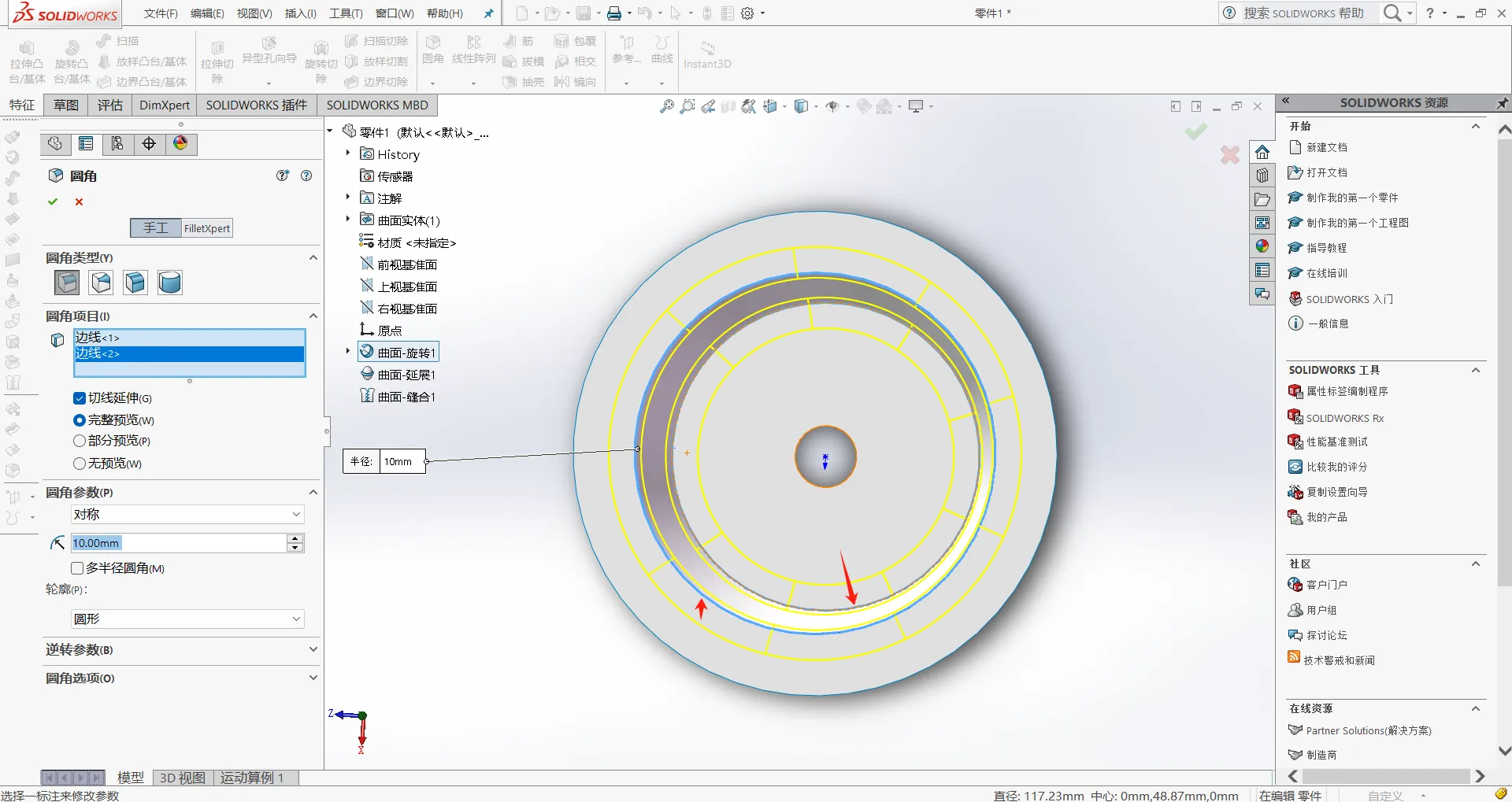This screenshot has width=1512, height=802.
Task: Open the DisplayManager appearance tab icon
Action: tap(180, 144)
